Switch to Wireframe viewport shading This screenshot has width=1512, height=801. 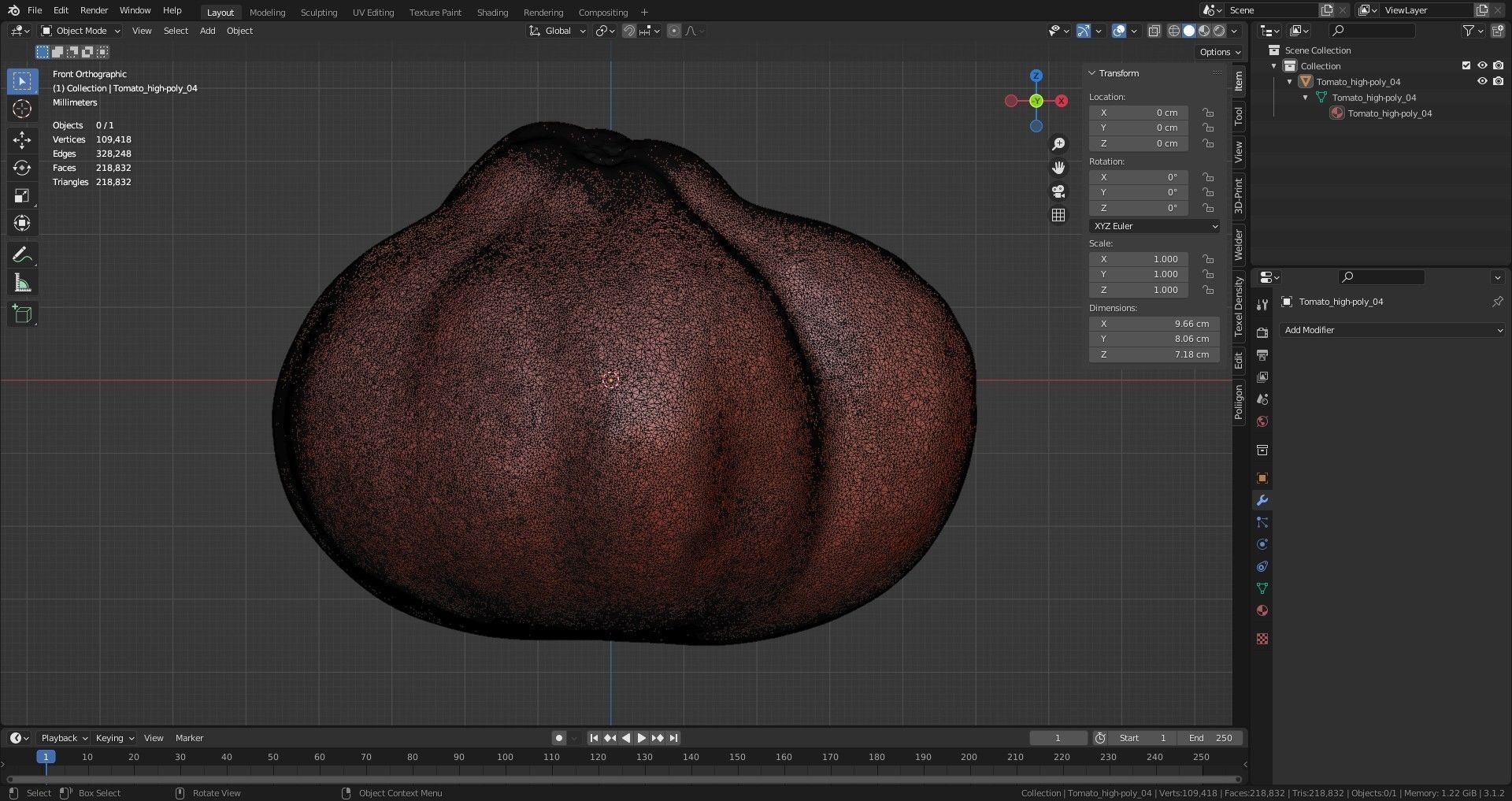pos(1173,31)
